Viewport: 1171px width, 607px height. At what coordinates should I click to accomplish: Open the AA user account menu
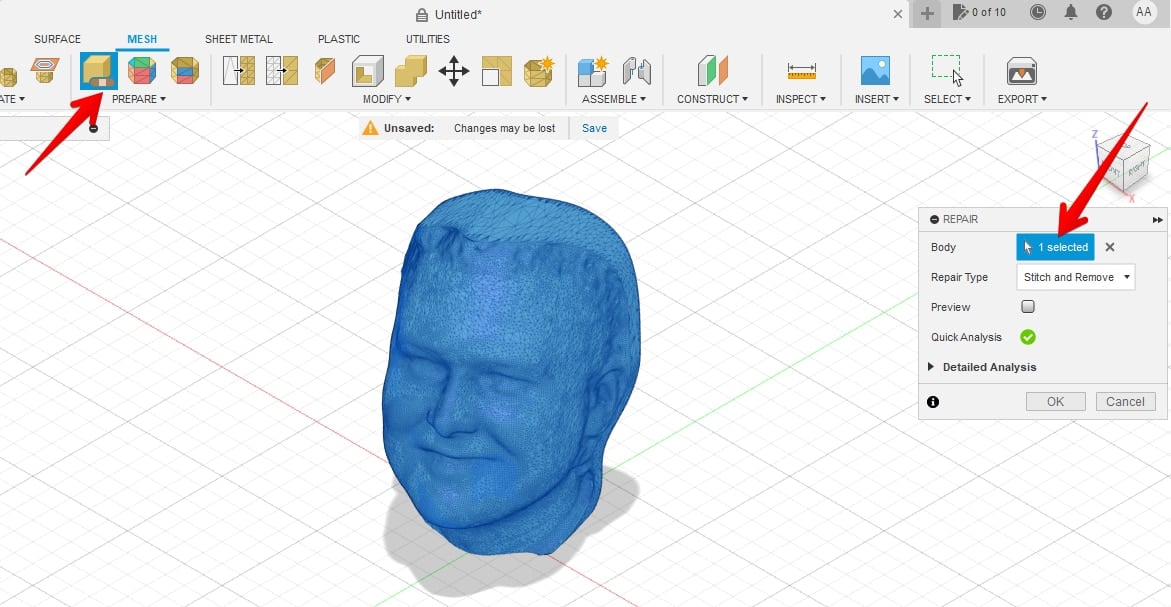coord(1143,12)
